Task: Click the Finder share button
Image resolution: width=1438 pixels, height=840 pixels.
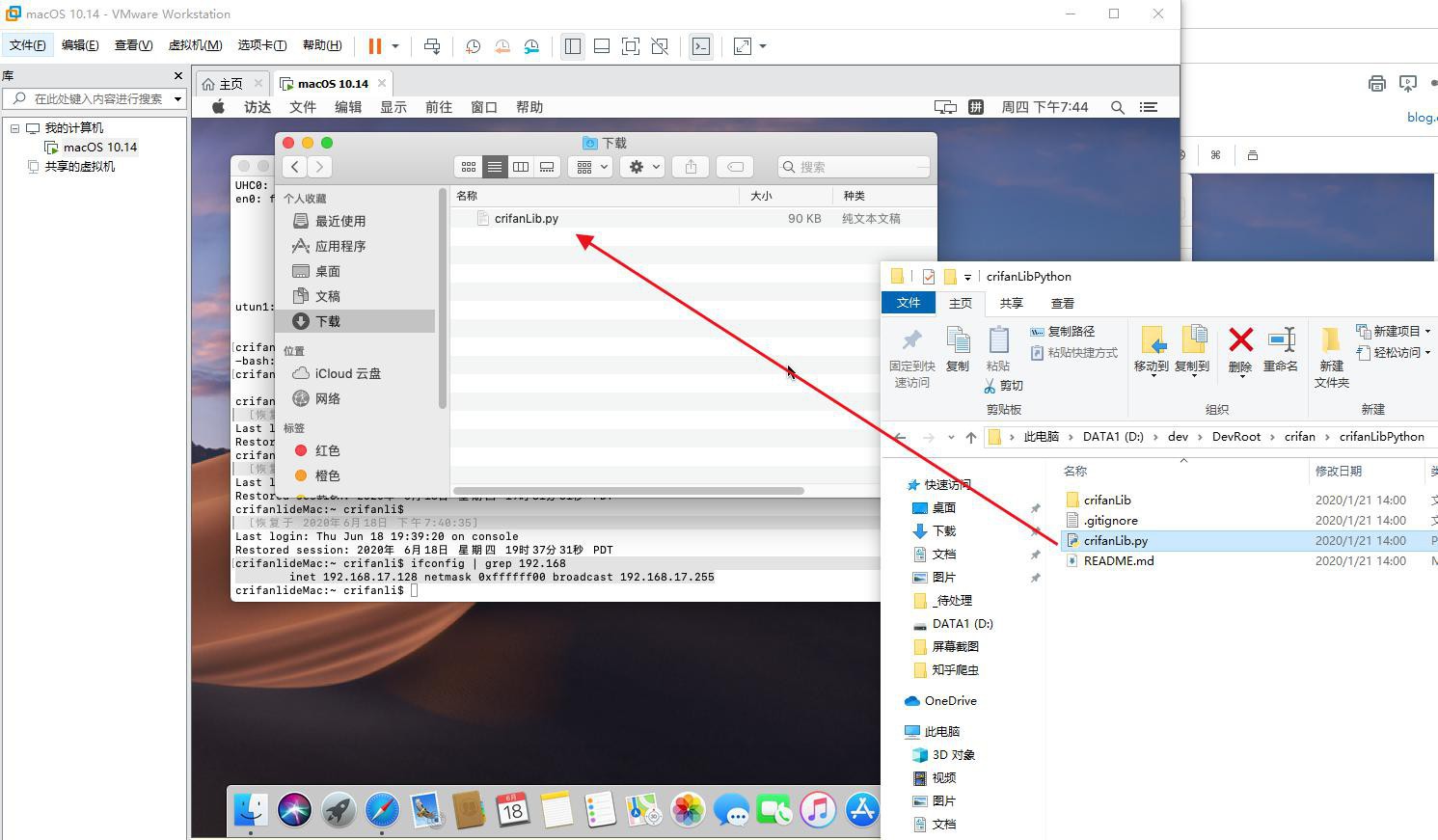Action: coord(691,167)
